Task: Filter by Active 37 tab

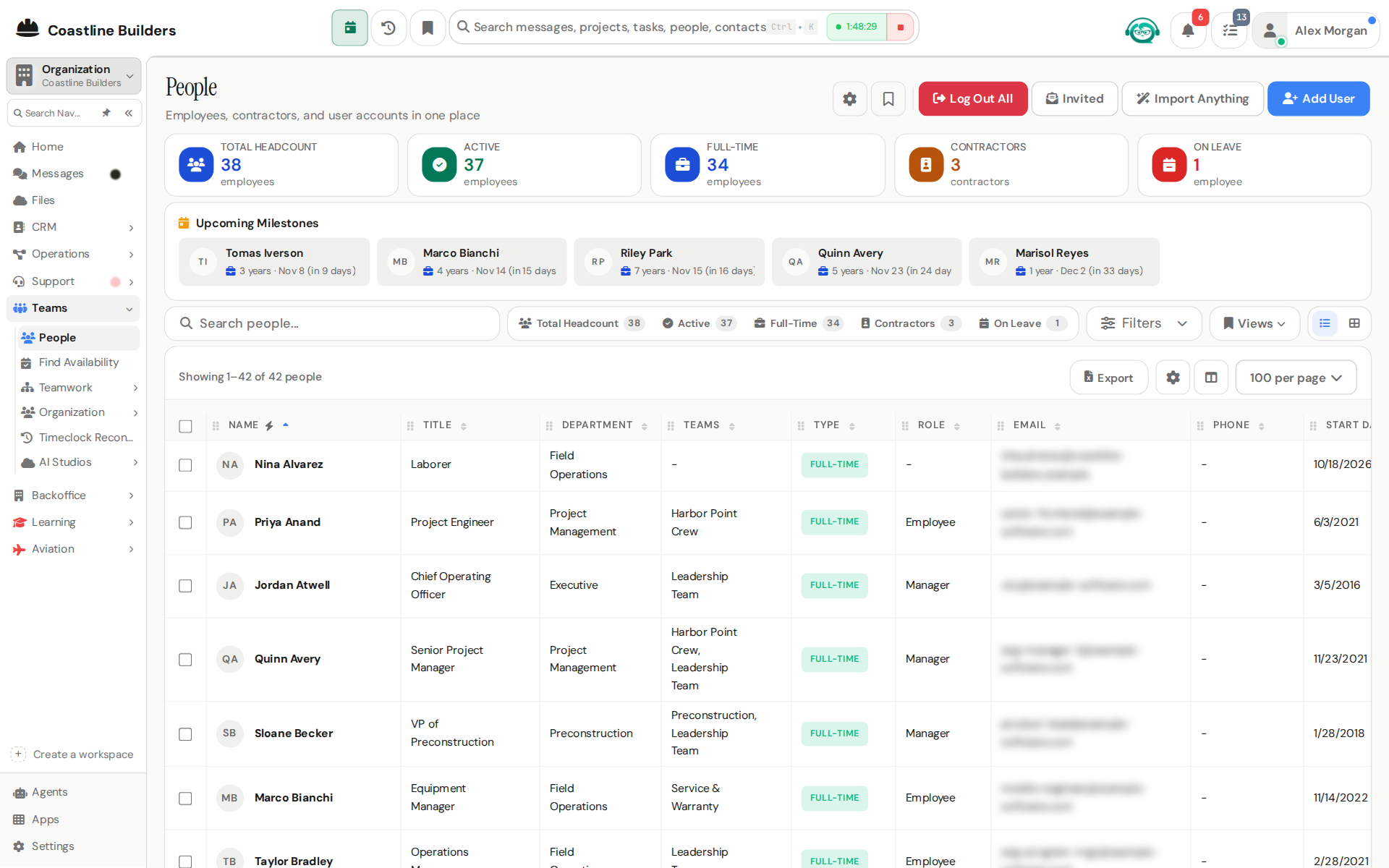Action: point(699,323)
